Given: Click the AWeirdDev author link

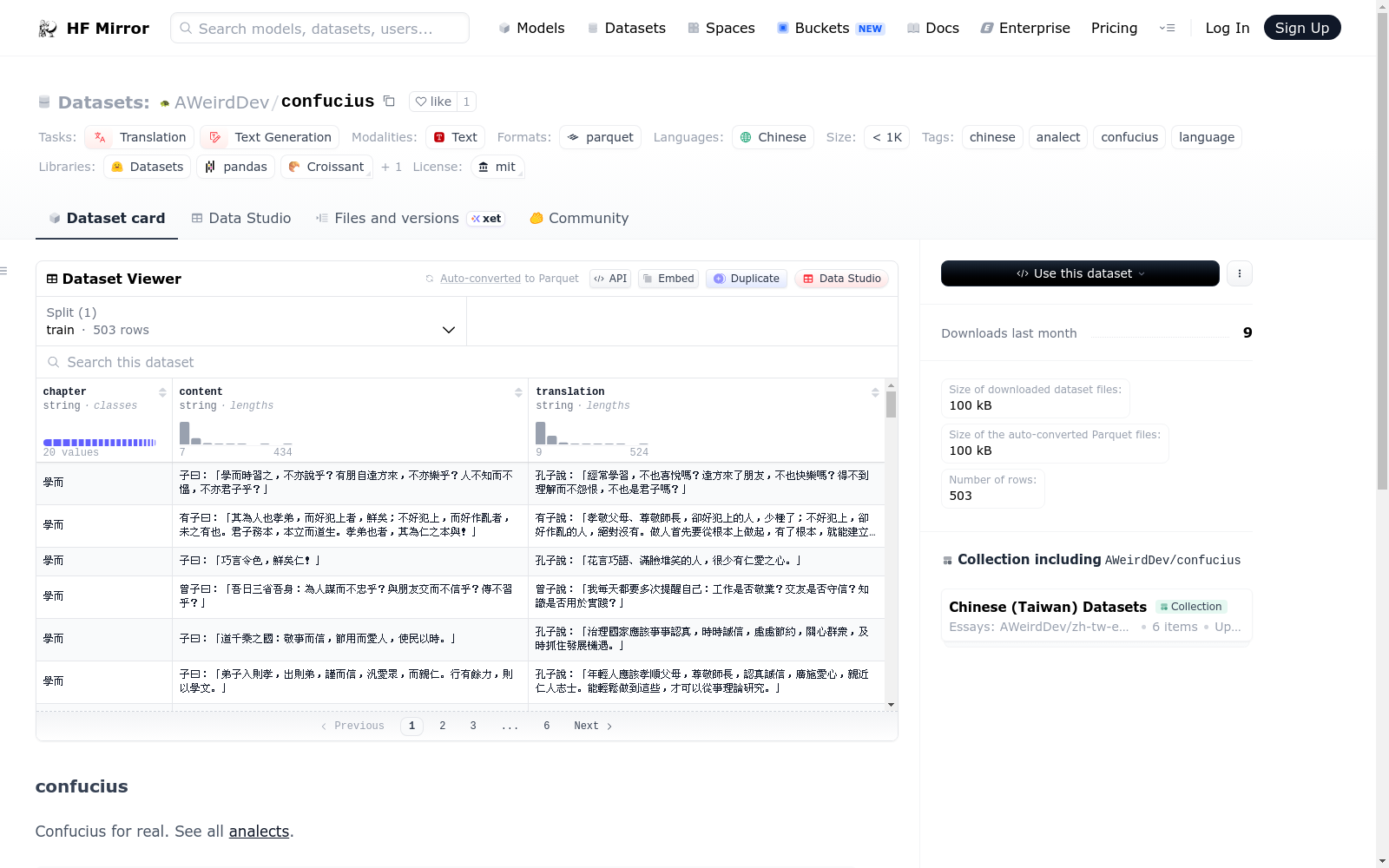Looking at the screenshot, I should [x=221, y=102].
